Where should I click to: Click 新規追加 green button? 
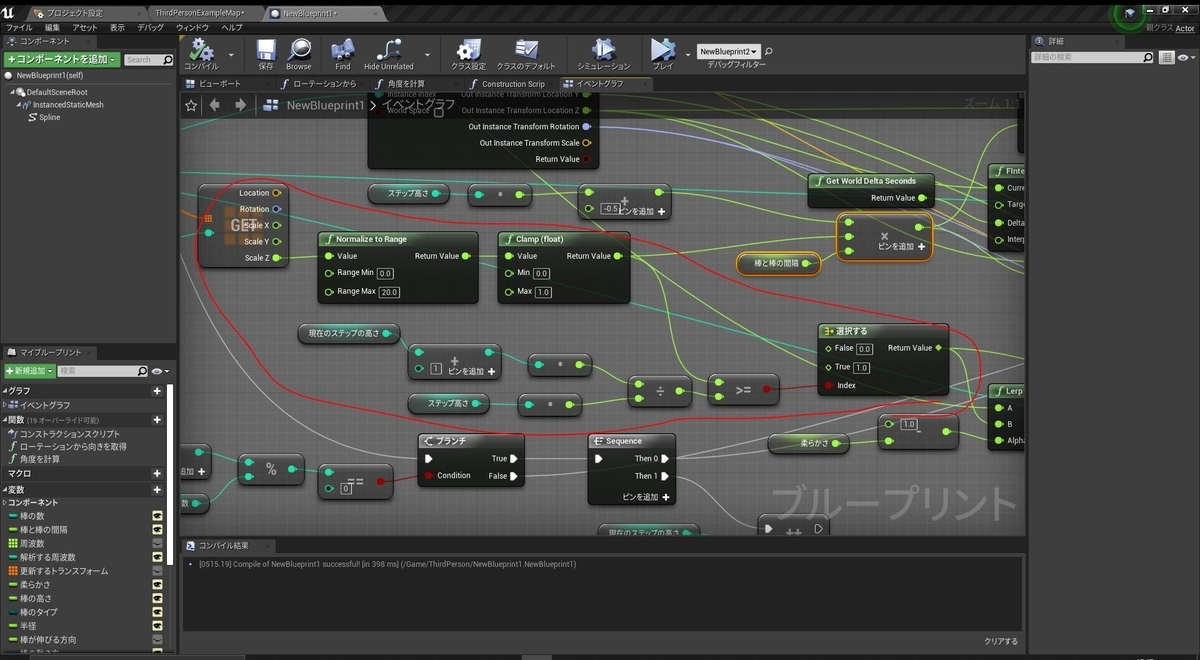29,371
